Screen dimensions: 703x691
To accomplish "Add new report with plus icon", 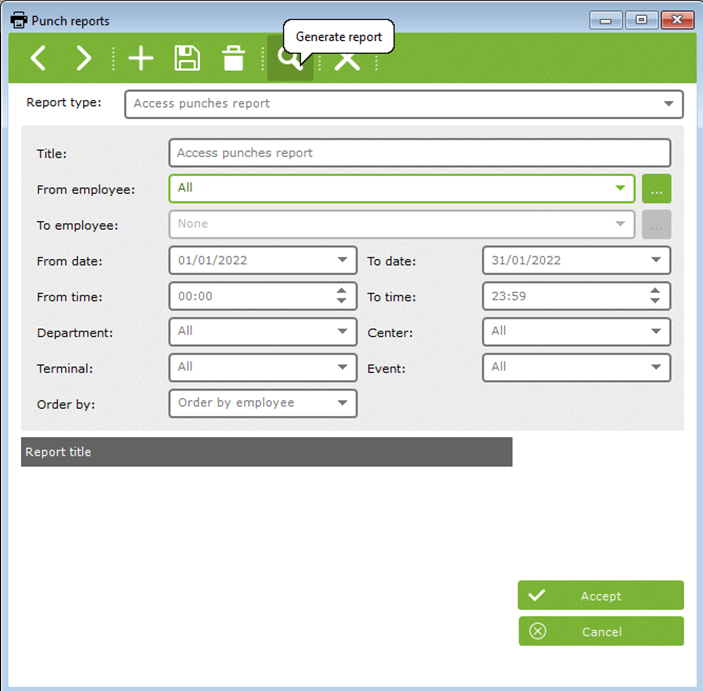I will (141, 58).
